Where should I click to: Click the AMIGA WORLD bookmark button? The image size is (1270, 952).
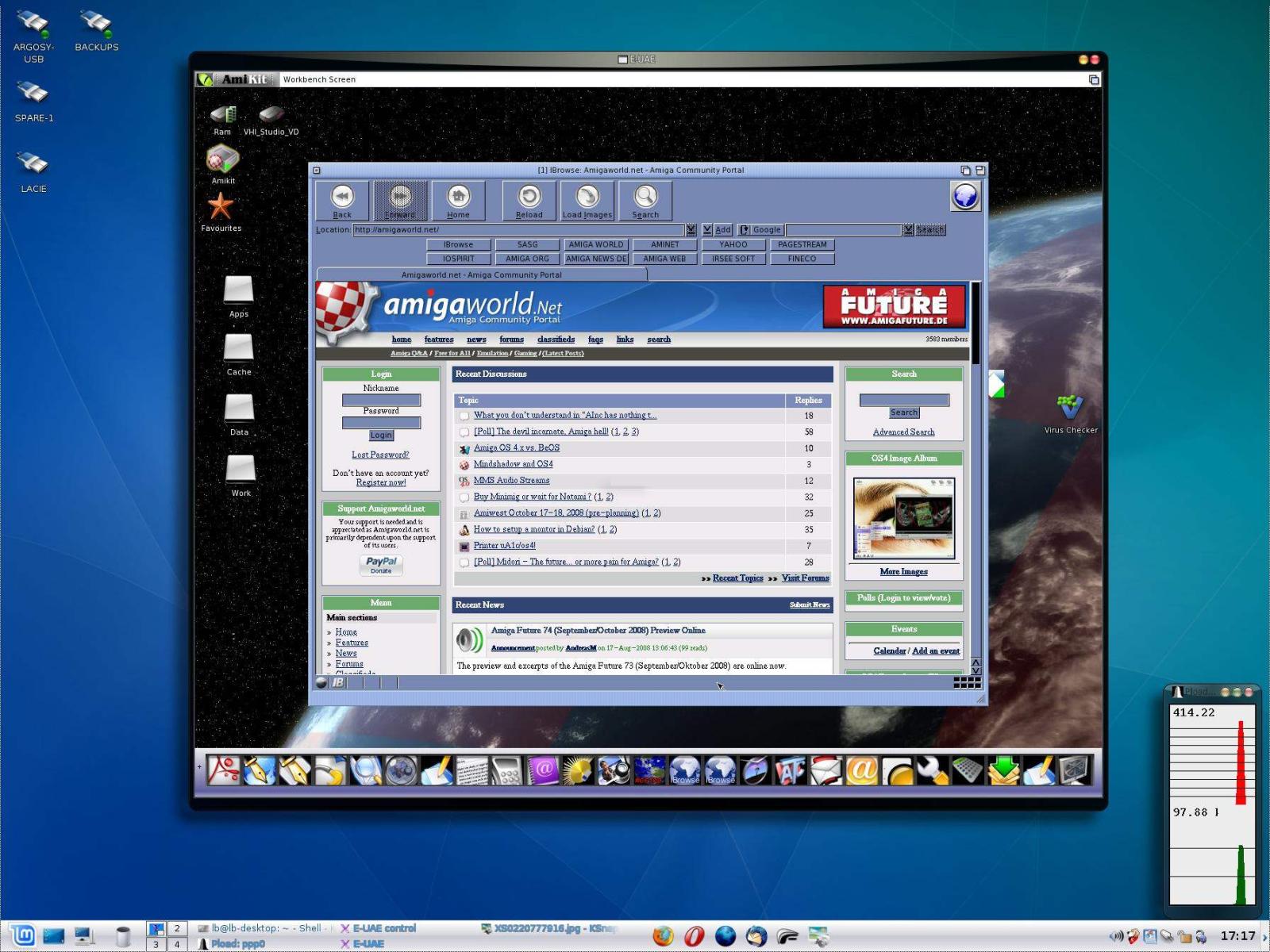(x=596, y=244)
